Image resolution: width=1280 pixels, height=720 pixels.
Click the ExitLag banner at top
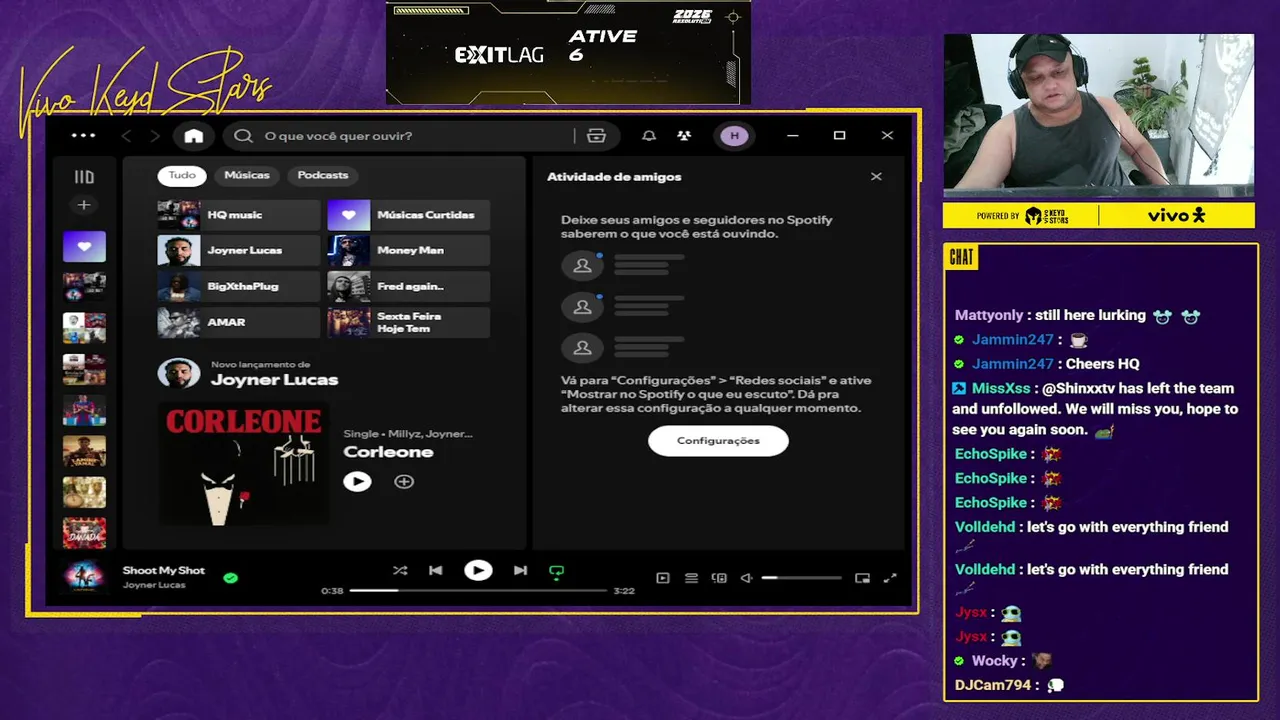[568, 52]
